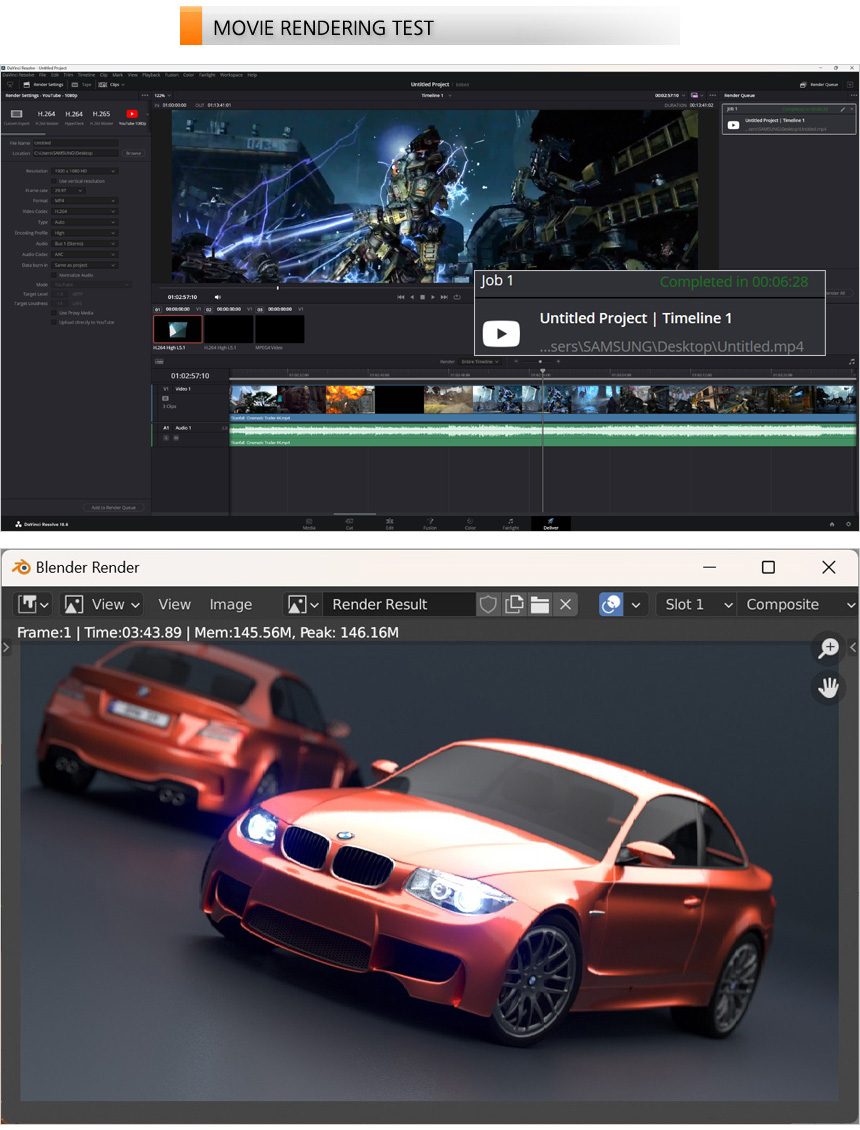Click Blender new image duplicate icon
This screenshot has height=1130, width=860.
514,605
